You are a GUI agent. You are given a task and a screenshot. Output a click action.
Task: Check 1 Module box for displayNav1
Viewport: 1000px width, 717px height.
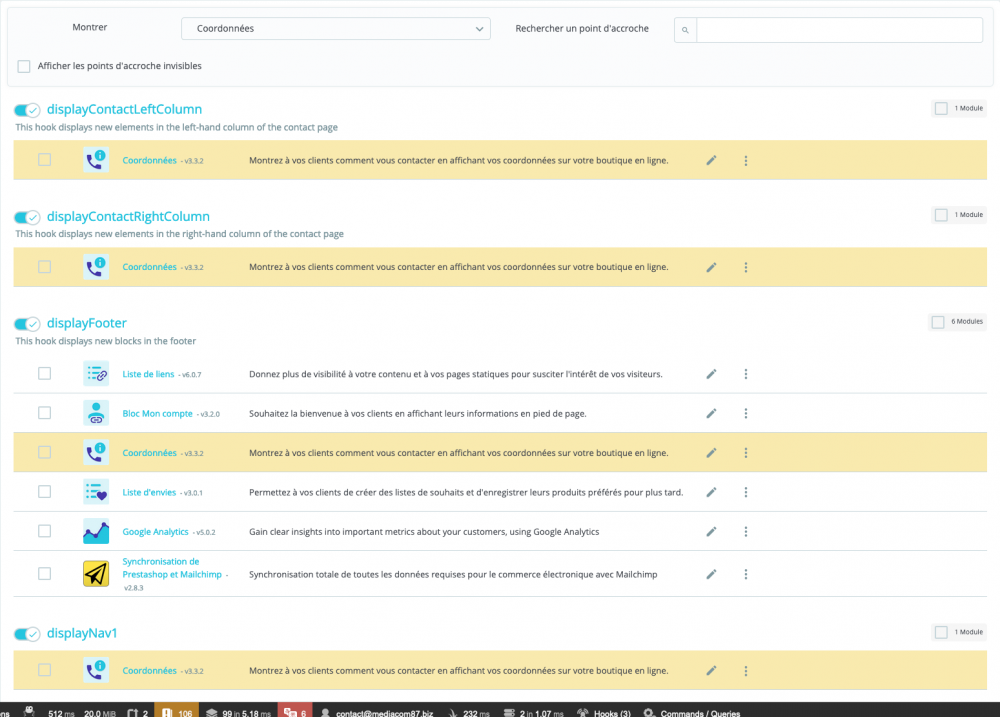point(941,632)
